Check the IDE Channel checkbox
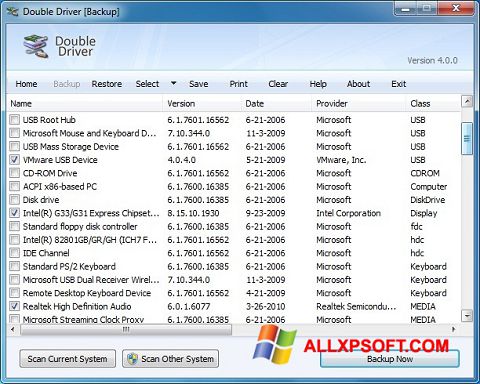 click(x=14, y=253)
